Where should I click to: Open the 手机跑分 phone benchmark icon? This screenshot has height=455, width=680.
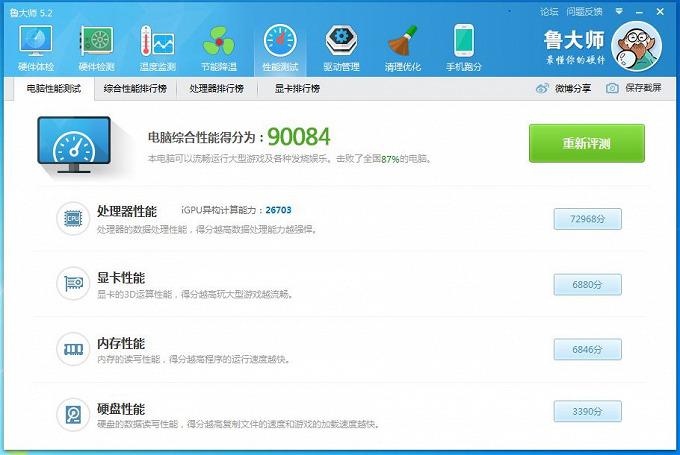463,48
